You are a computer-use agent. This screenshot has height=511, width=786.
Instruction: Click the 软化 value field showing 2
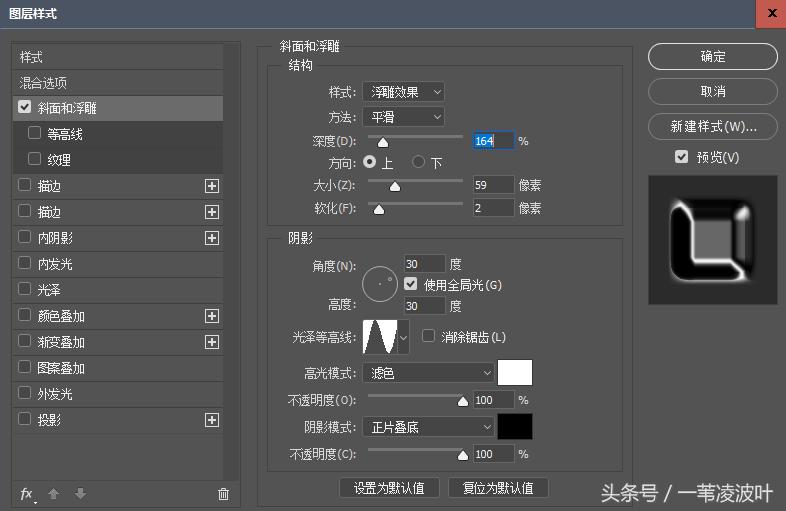493,208
